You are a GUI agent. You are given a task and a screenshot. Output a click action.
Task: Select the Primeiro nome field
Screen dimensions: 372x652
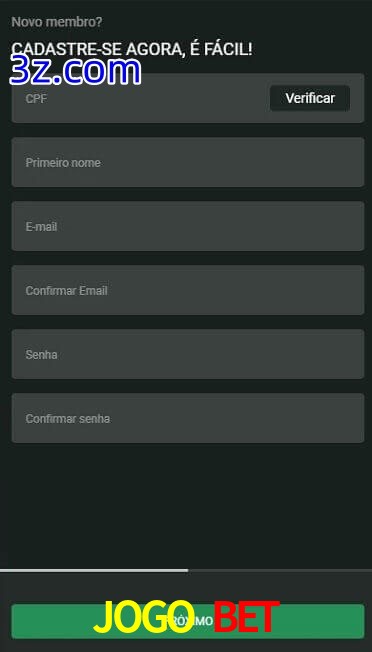(188, 162)
